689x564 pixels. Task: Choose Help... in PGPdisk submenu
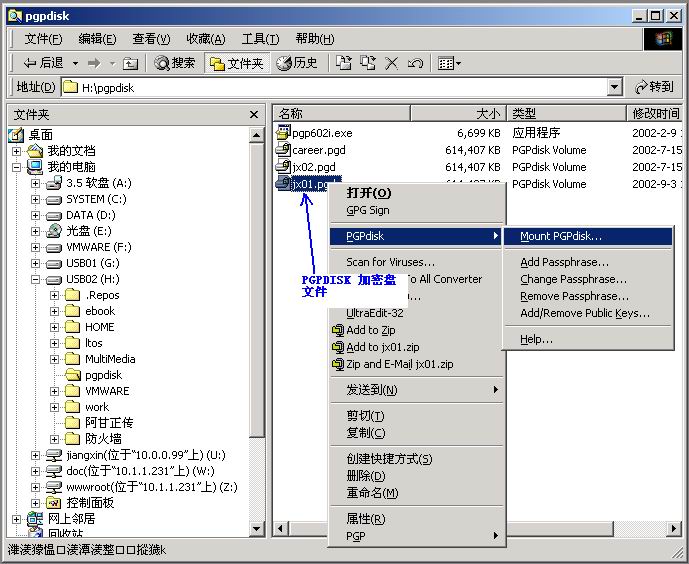point(588,339)
